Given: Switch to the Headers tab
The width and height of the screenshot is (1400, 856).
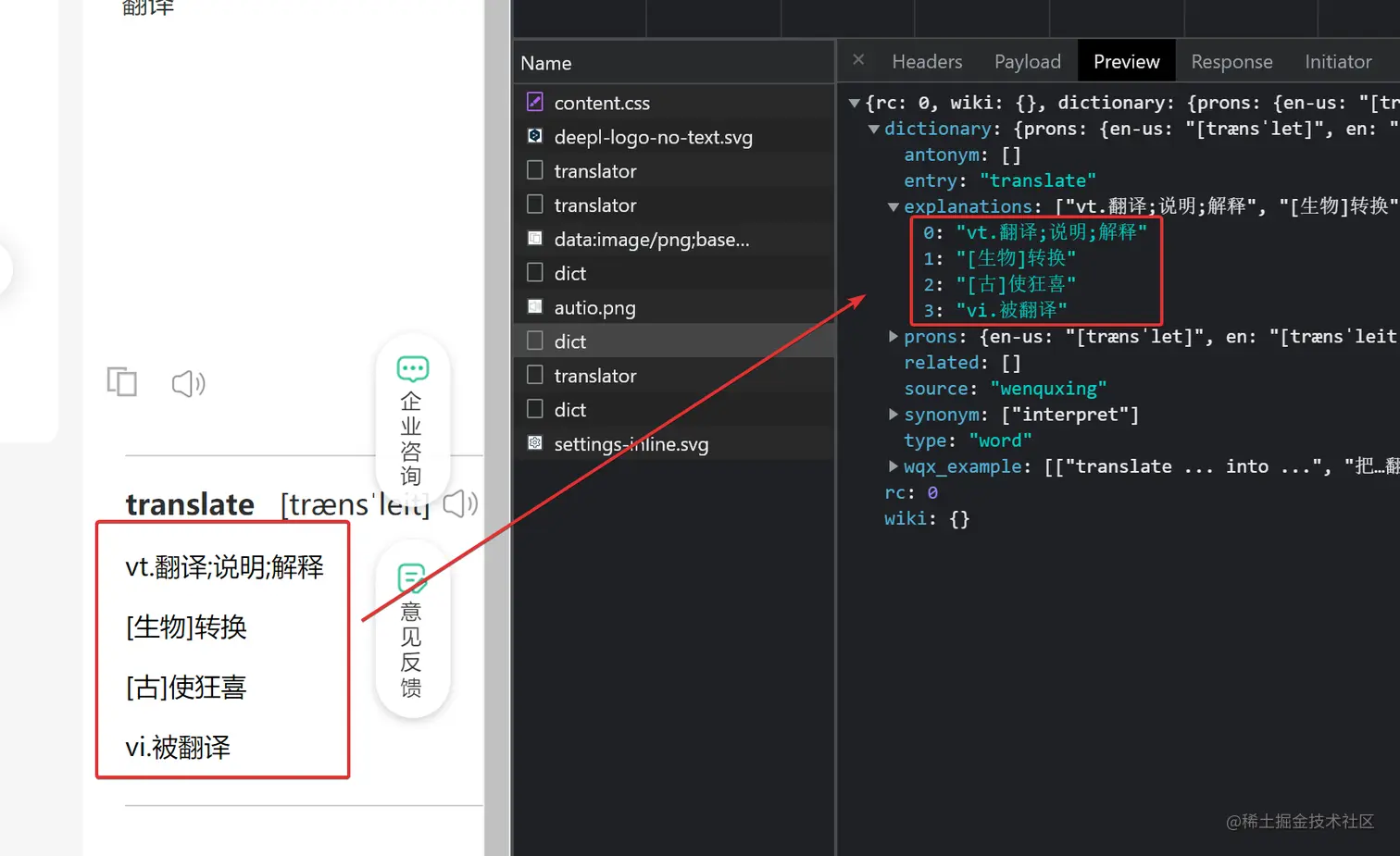Looking at the screenshot, I should 927,61.
